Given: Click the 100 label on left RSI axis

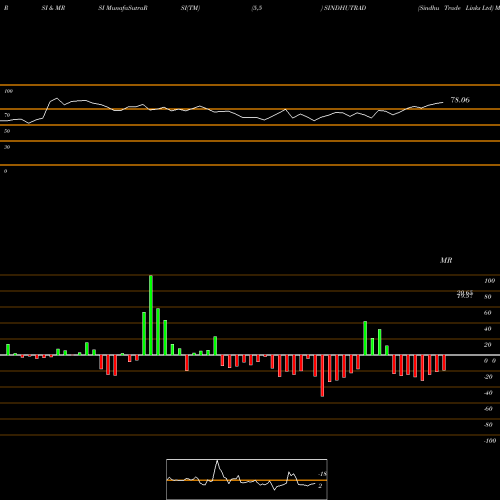Looking at the screenshot, I should click(8, 91).
